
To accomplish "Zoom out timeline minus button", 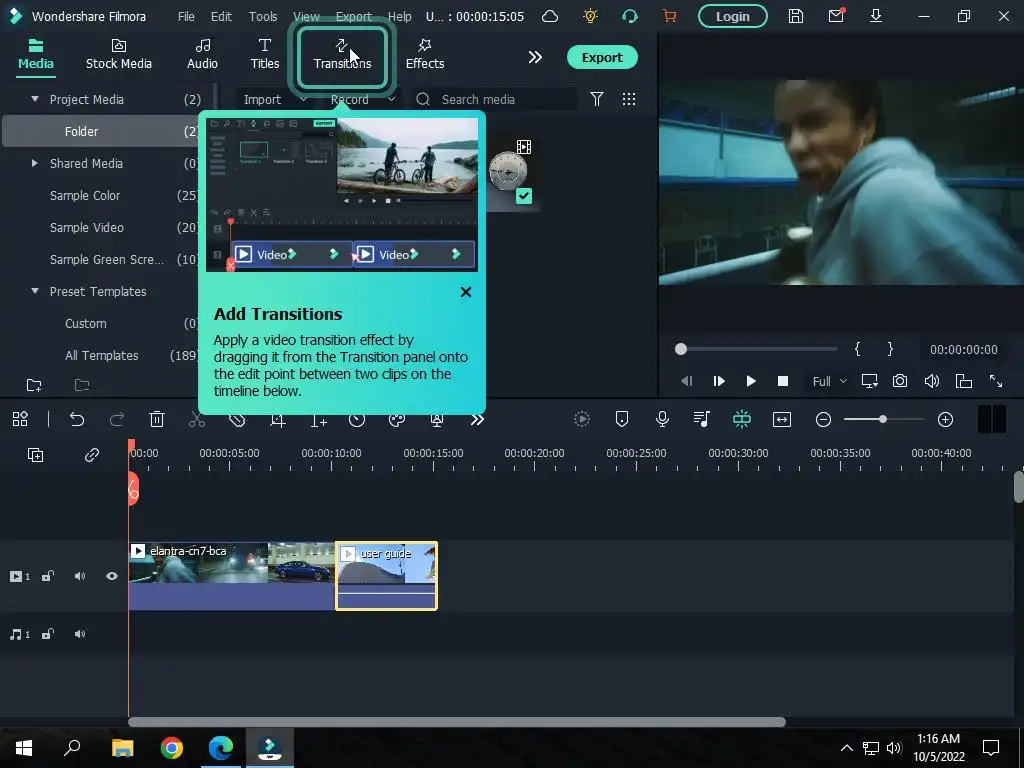I will pyautogui.click(x=824, y=419).
